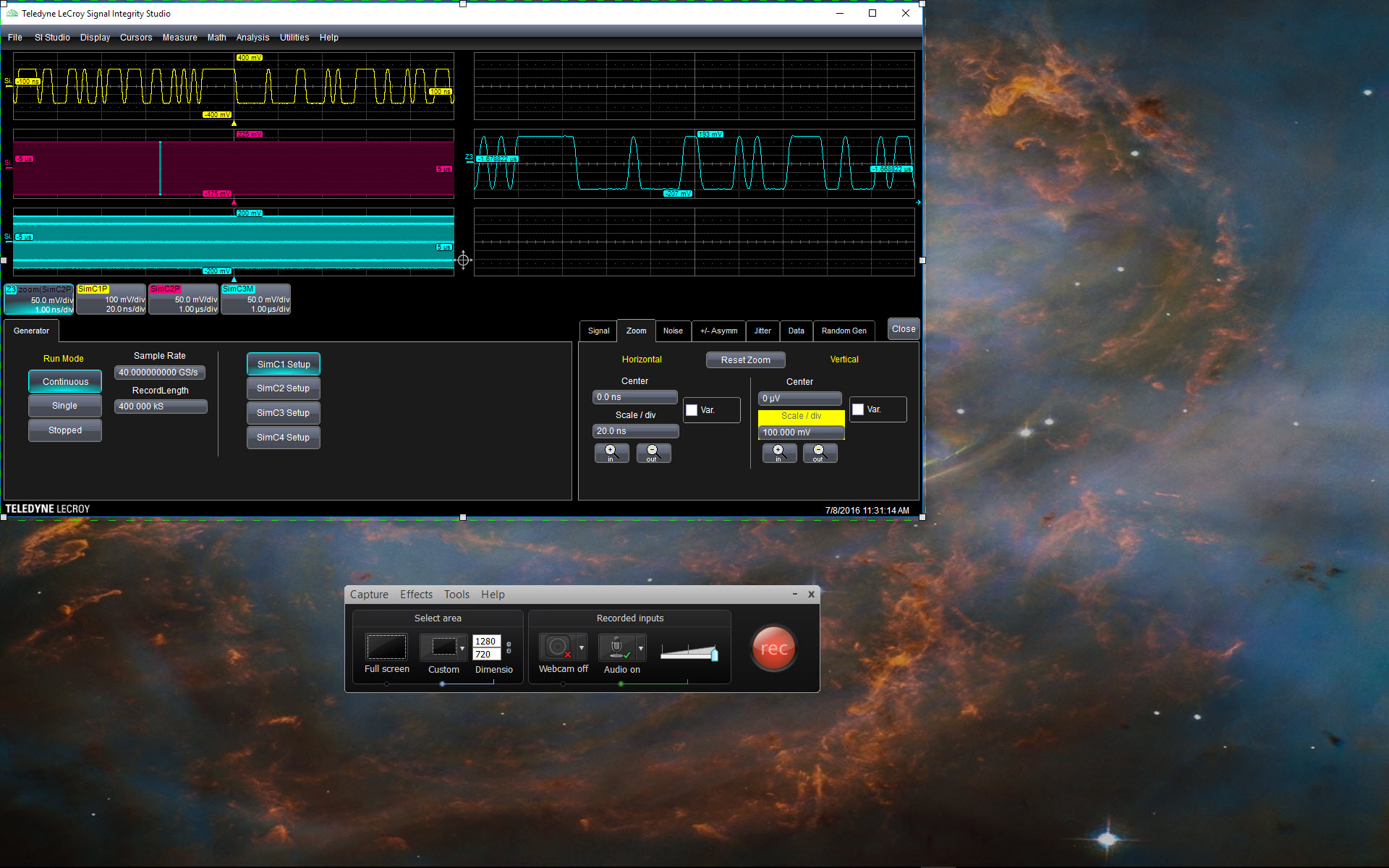
Task: Open the Analysis menu
Action: [x=252, y=38]
